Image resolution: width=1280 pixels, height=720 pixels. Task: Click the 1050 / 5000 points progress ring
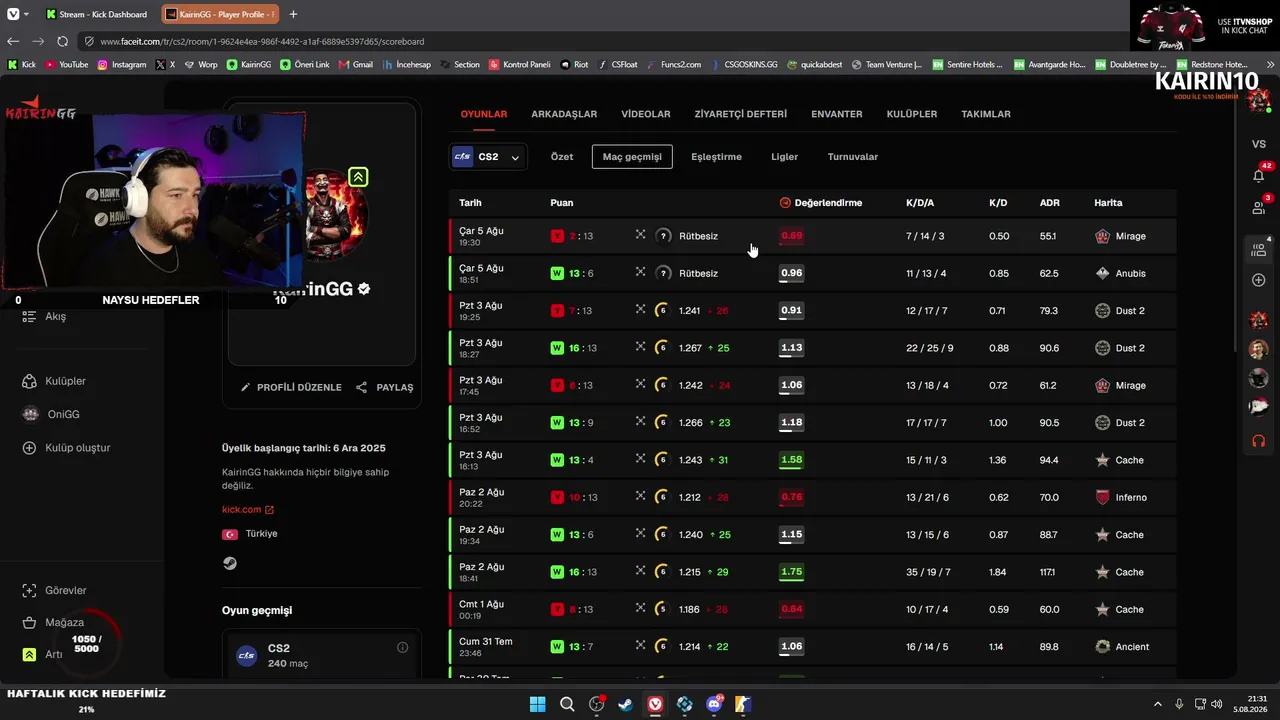click(x=86, y=643)
